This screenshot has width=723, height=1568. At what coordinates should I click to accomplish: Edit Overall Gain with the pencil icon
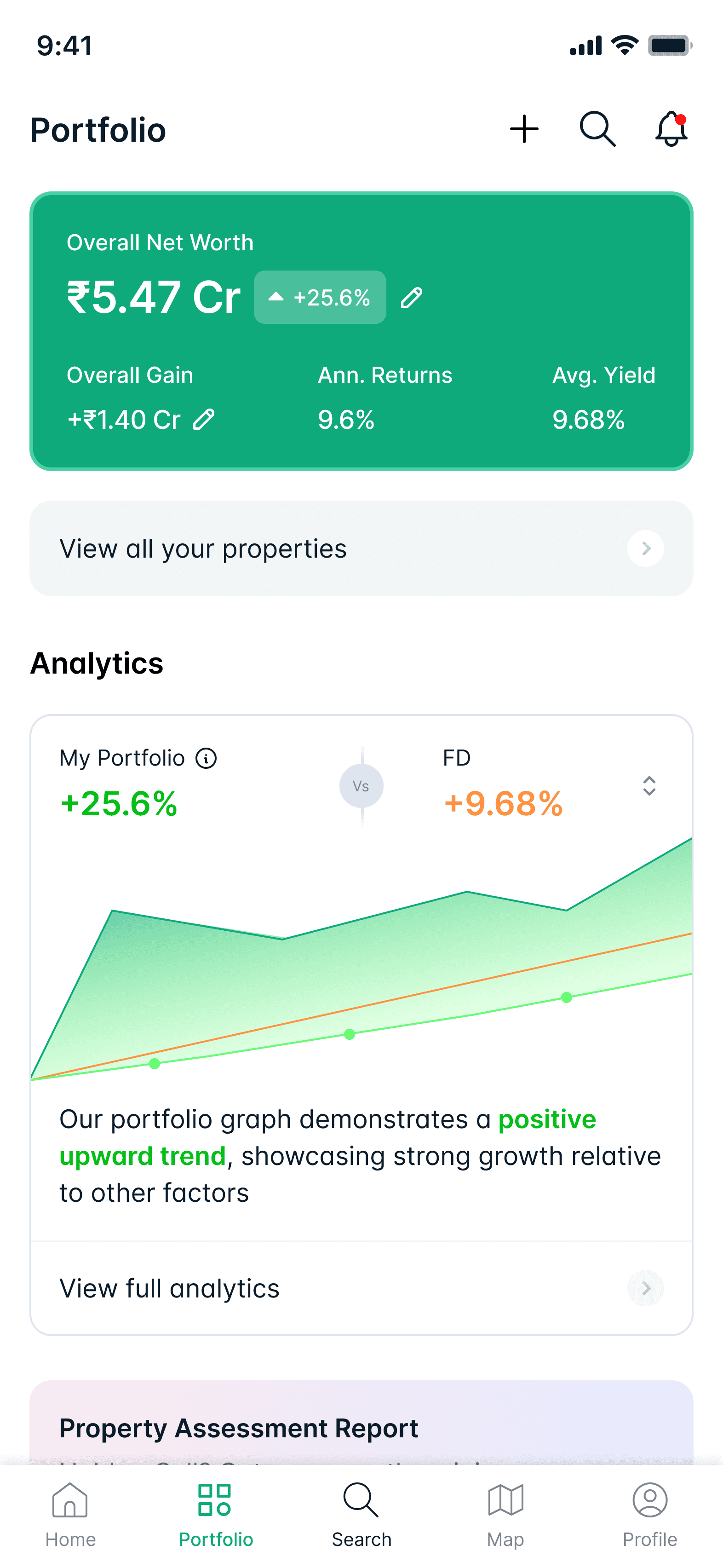(x=204, y=420)
